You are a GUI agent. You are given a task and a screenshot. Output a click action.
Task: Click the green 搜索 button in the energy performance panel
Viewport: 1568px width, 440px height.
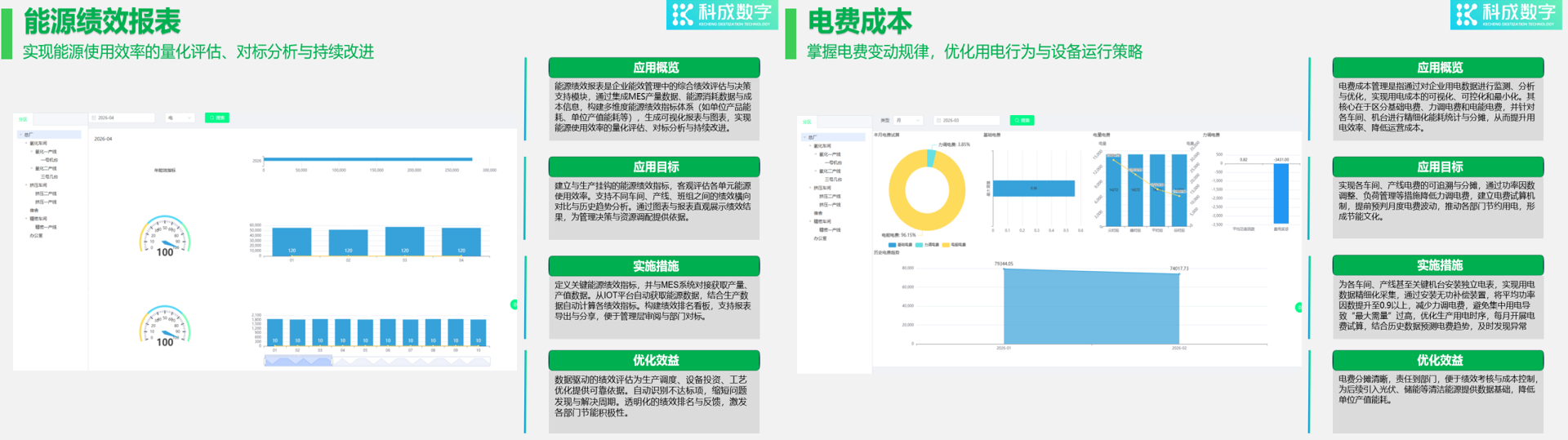(216, 118)
